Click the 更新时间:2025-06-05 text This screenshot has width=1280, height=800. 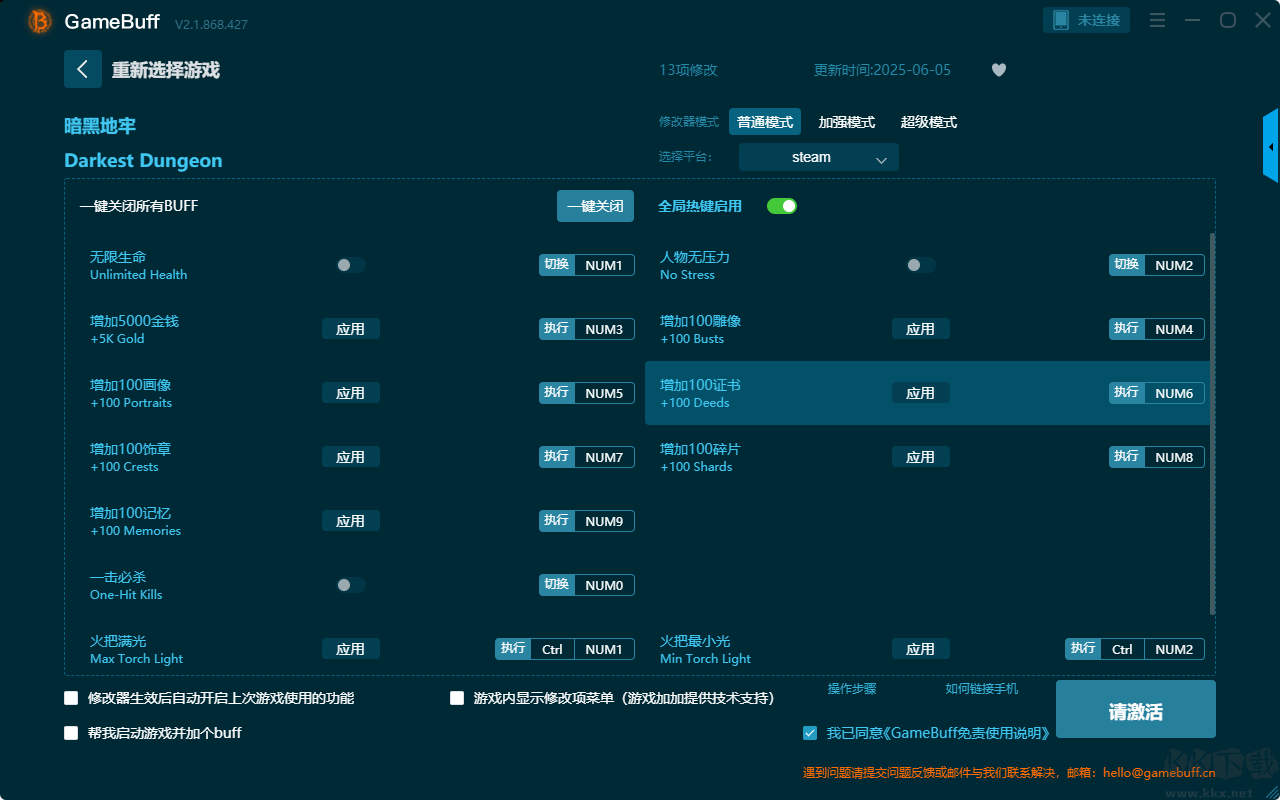tap(883, 70)
